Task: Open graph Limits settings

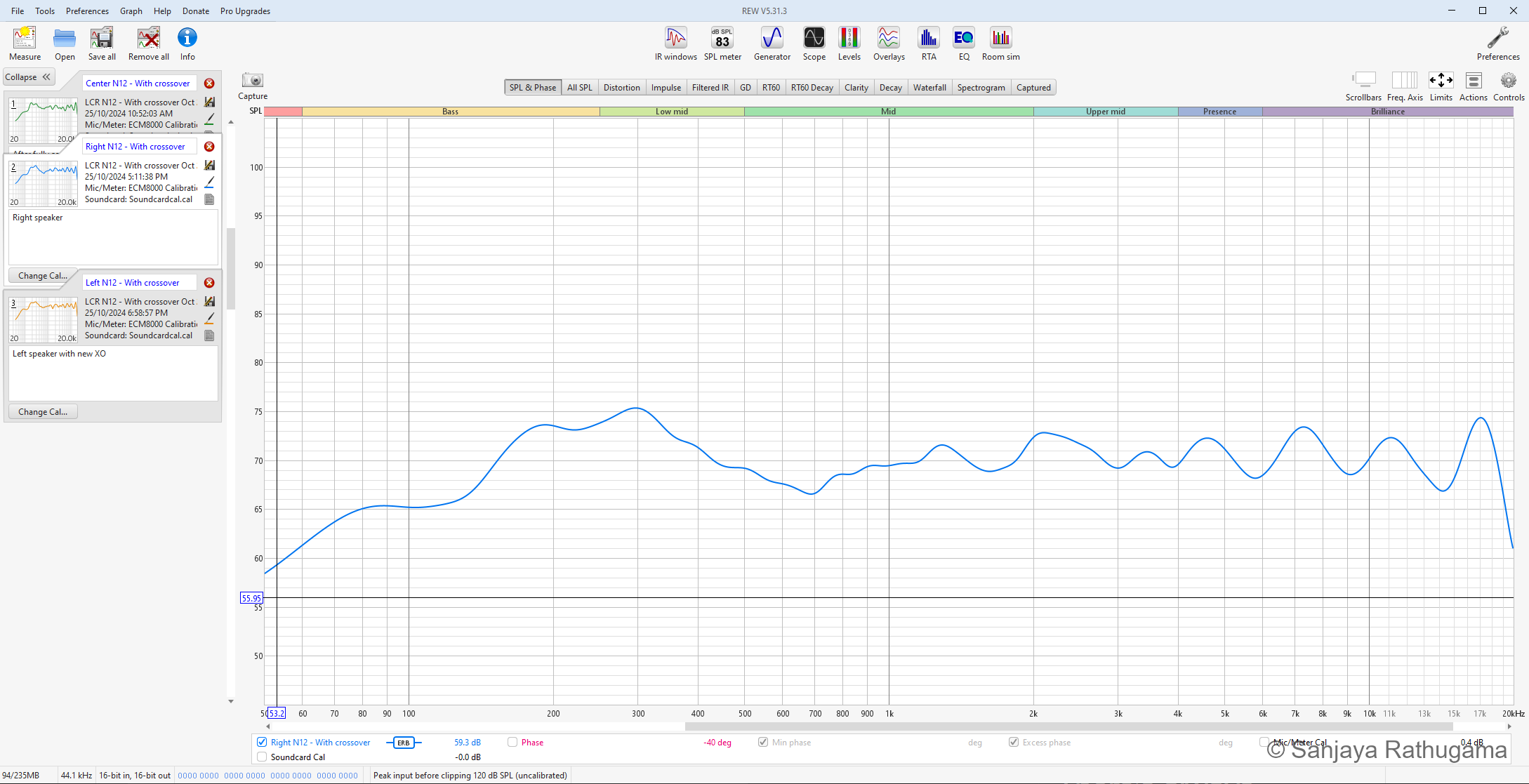Action: click(x=1441, y=86)
